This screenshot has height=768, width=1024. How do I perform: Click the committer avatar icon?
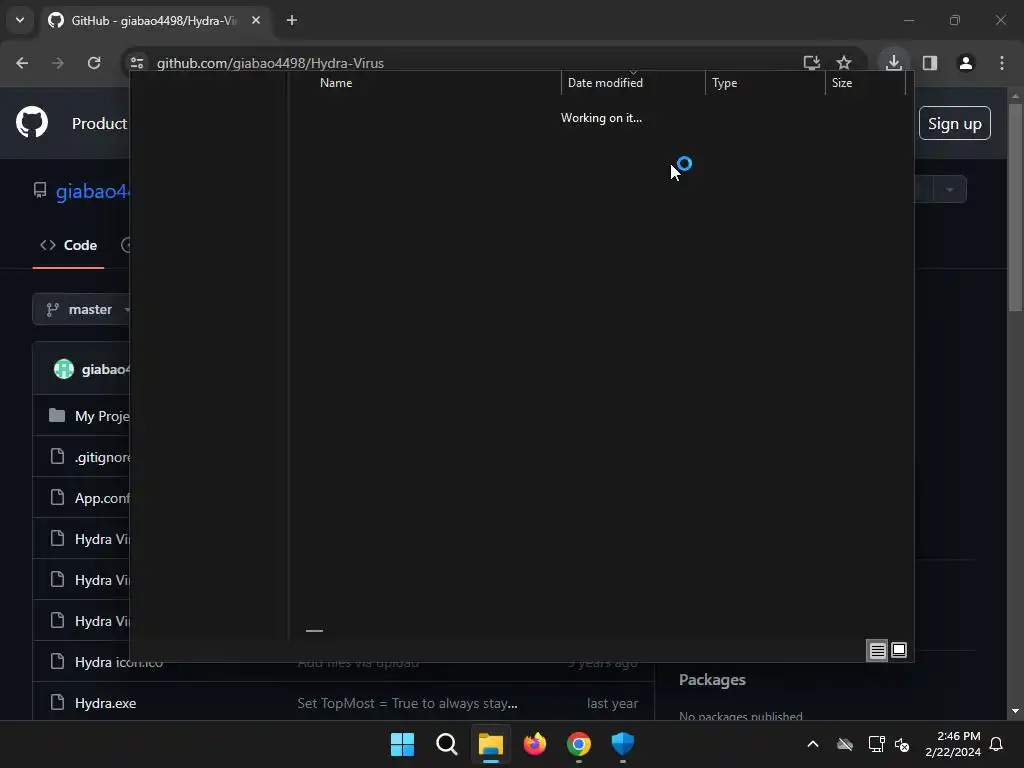point(64,369)
